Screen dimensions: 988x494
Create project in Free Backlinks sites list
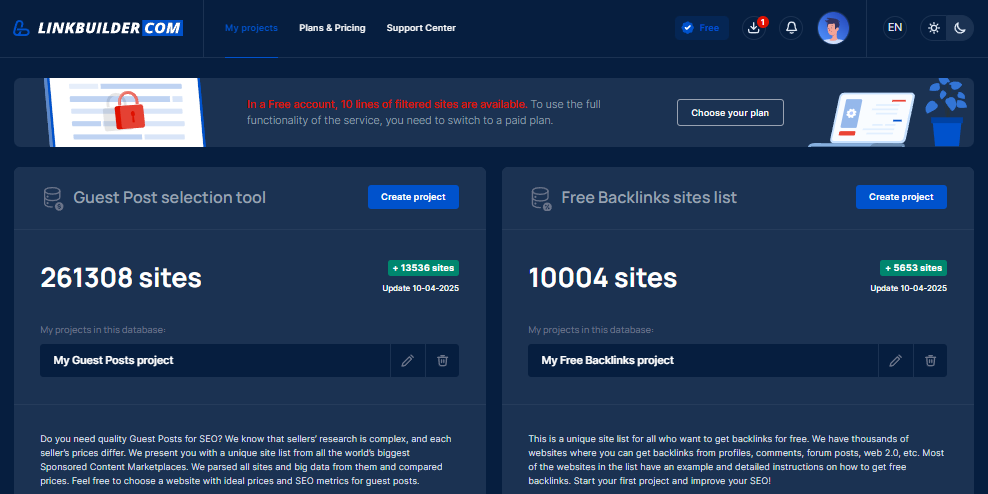tap(901, 197)
